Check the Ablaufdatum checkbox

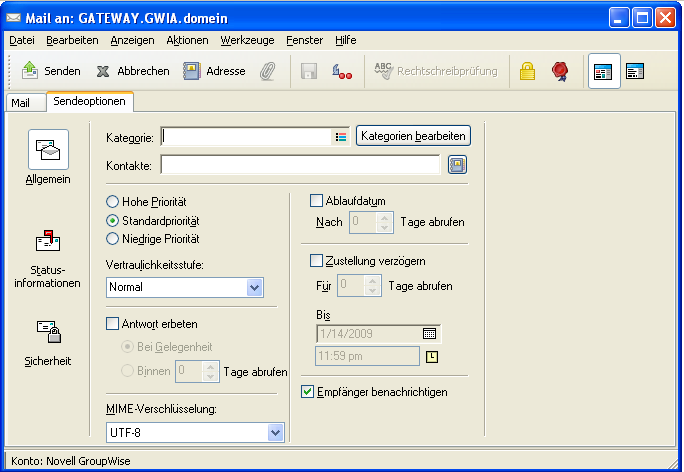(316, 201)
